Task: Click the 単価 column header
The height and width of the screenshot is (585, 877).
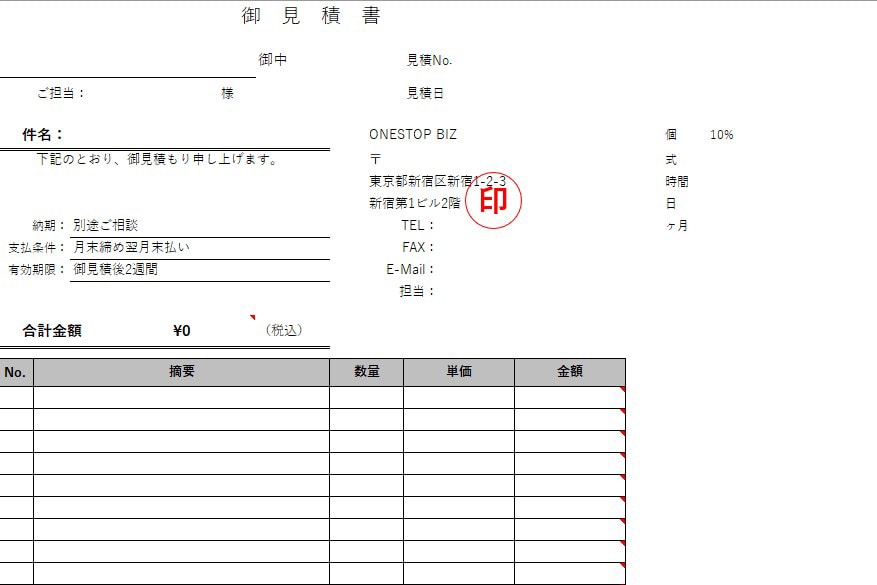Action: tap(459, 372)
